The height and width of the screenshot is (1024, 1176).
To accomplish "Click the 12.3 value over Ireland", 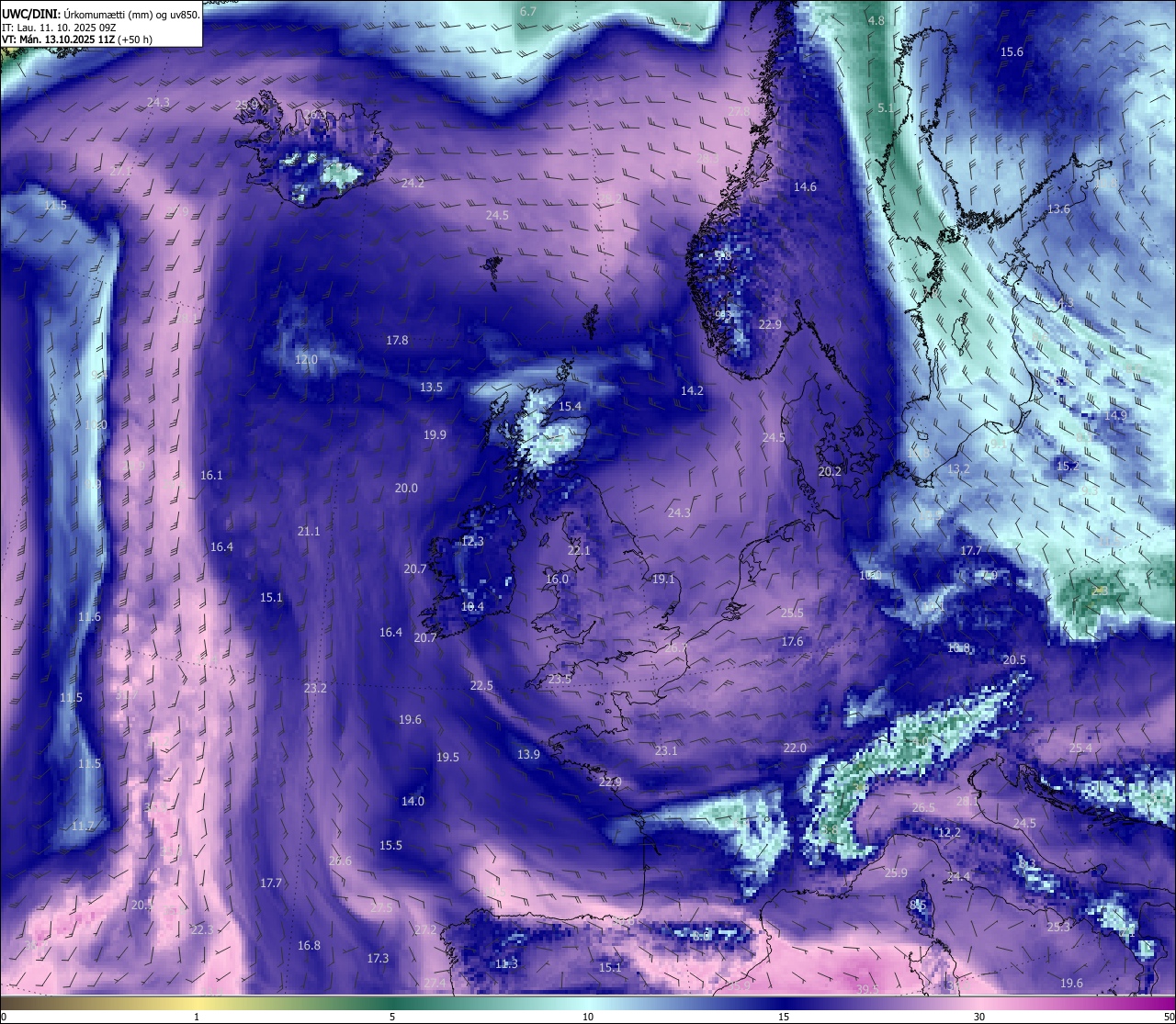I will (472, 541).
